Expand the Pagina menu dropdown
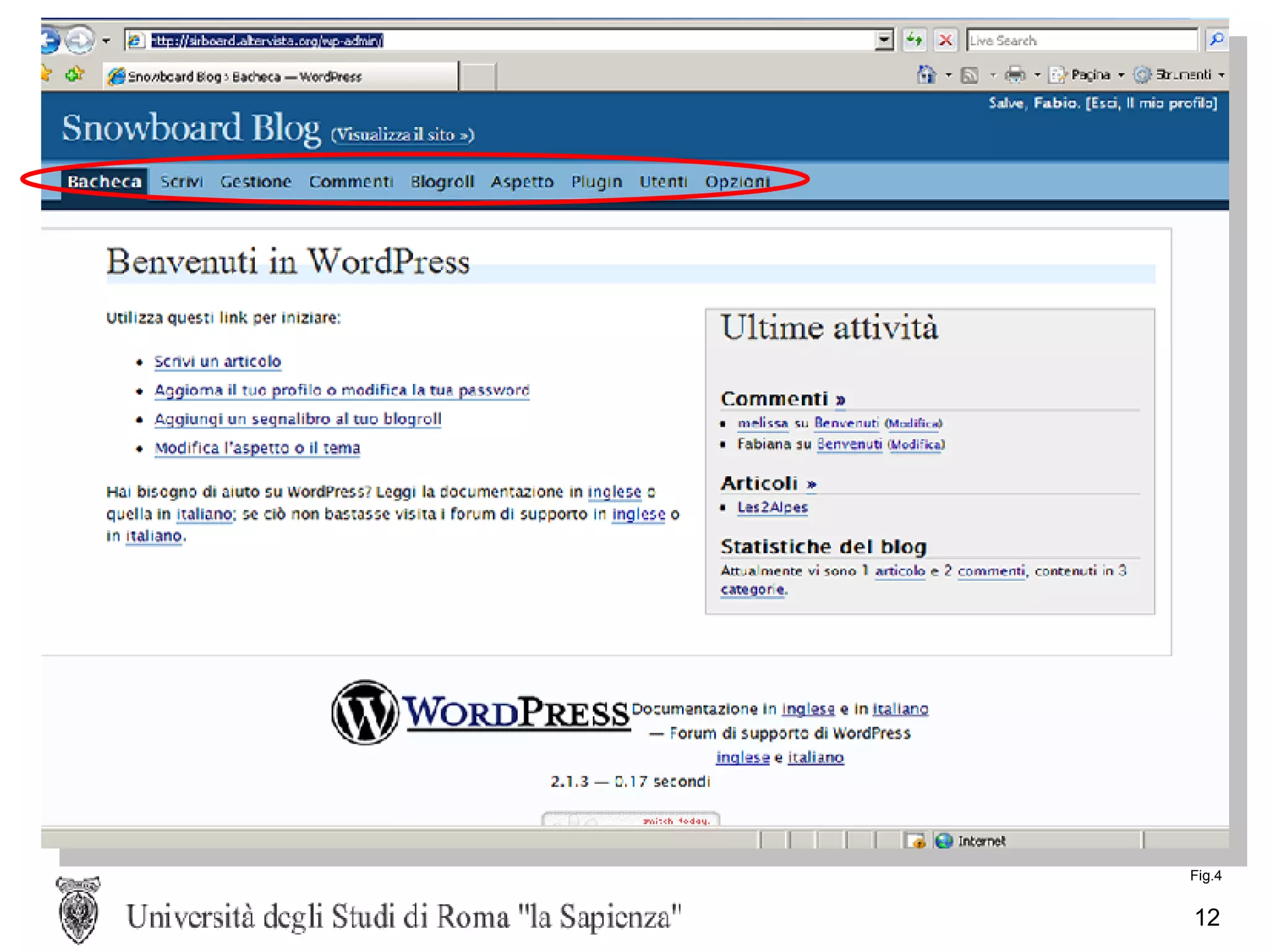This screenshot has height=952, width=1270. coord(1121,75)
